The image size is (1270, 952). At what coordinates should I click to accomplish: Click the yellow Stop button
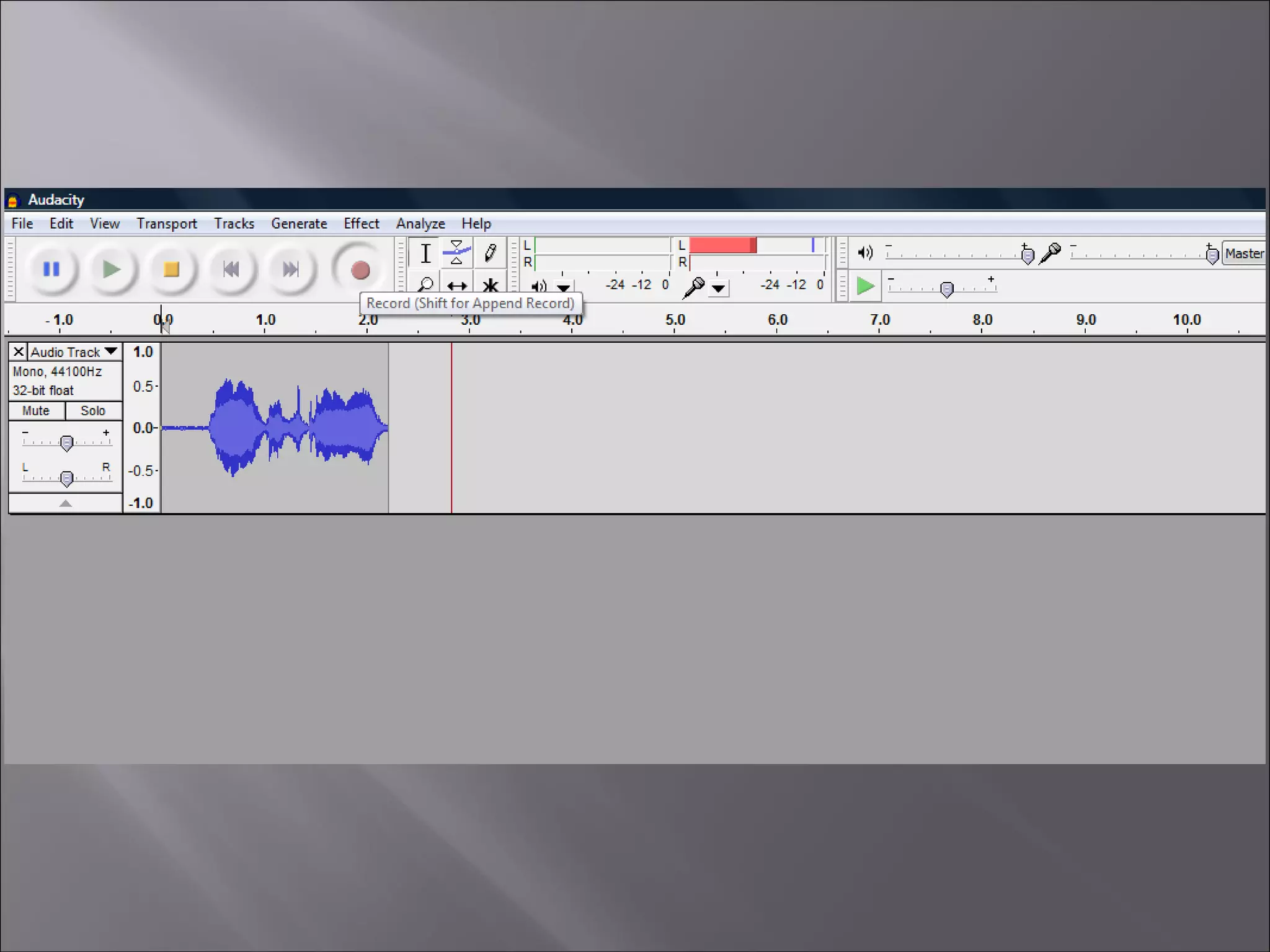(171, 270)
